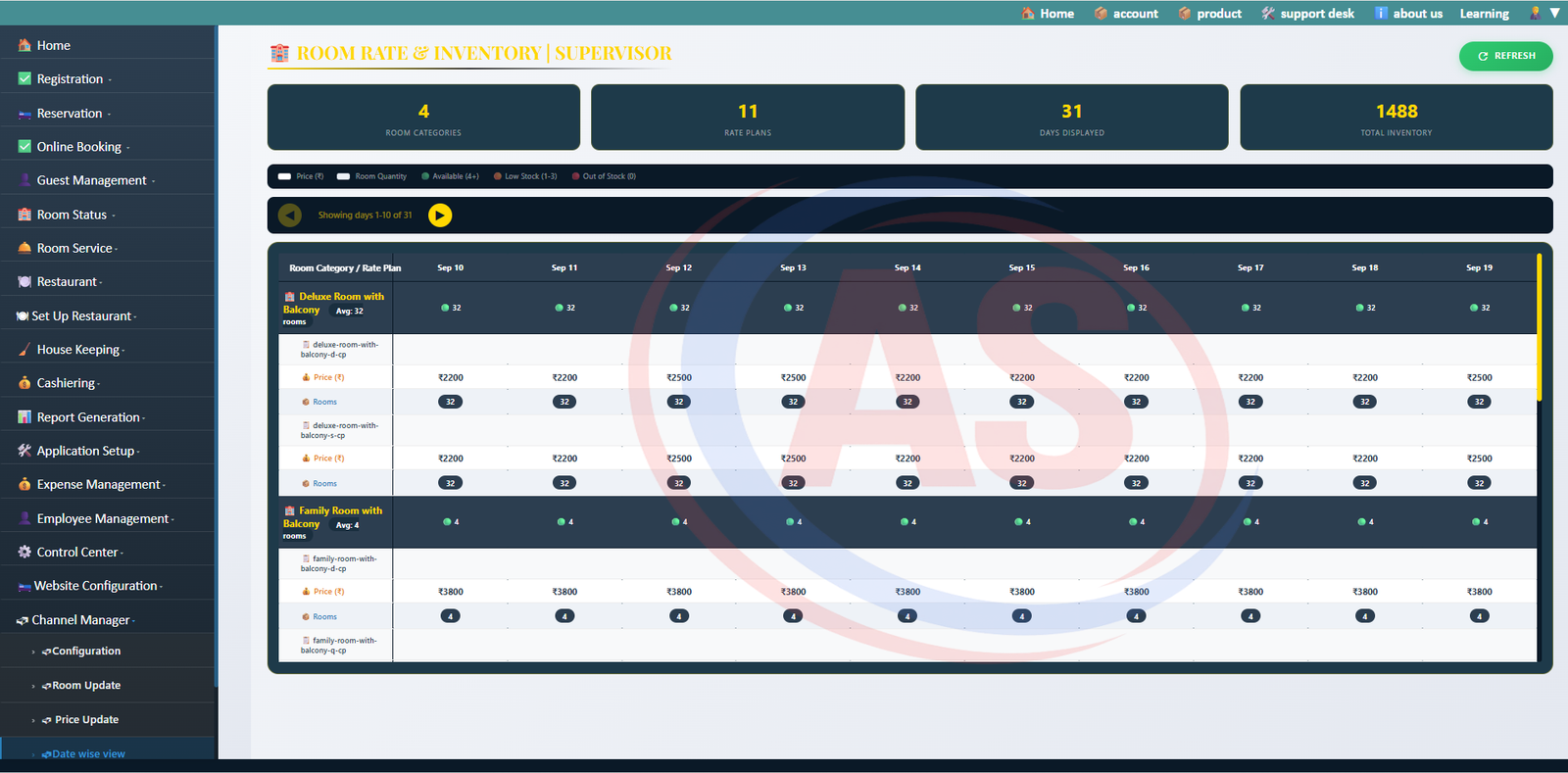Expand the Online Booking sidebar menu
1568x773 pixels.
(x=108, y=147)
